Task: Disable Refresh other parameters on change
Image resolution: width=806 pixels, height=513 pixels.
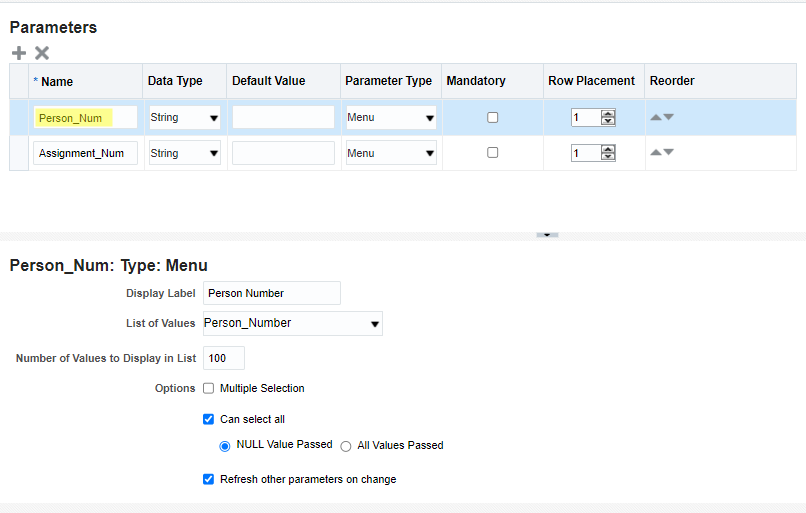Action: click(209, 479)
